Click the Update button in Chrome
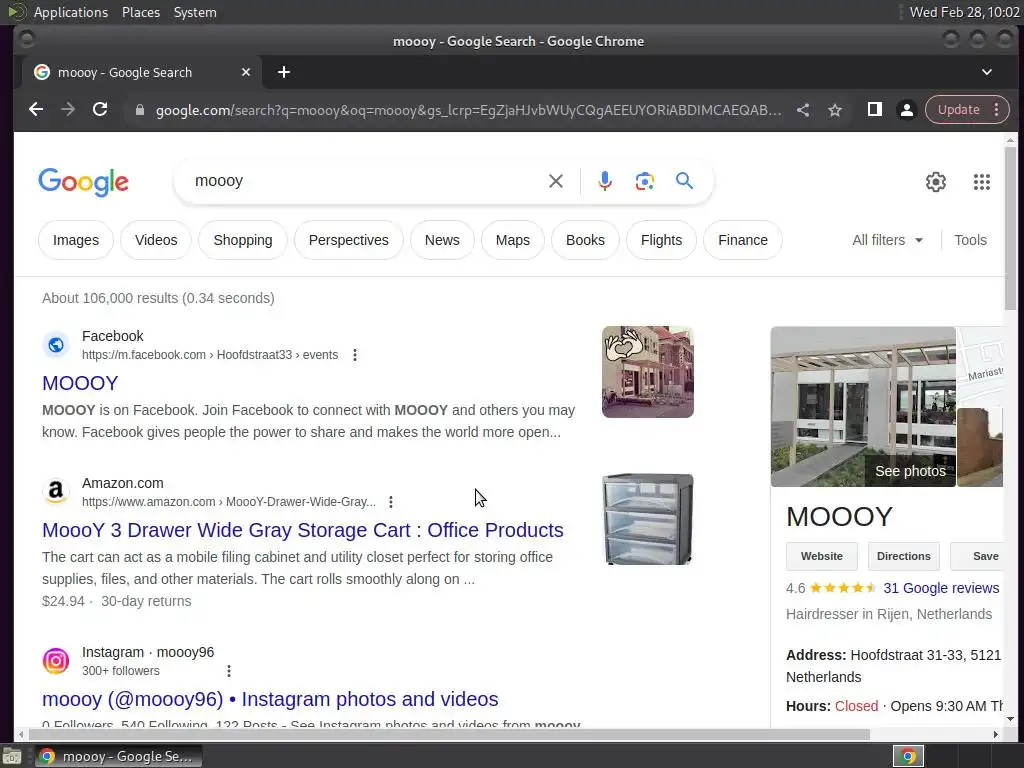The image size is (1024, 768). click(958, 110)
